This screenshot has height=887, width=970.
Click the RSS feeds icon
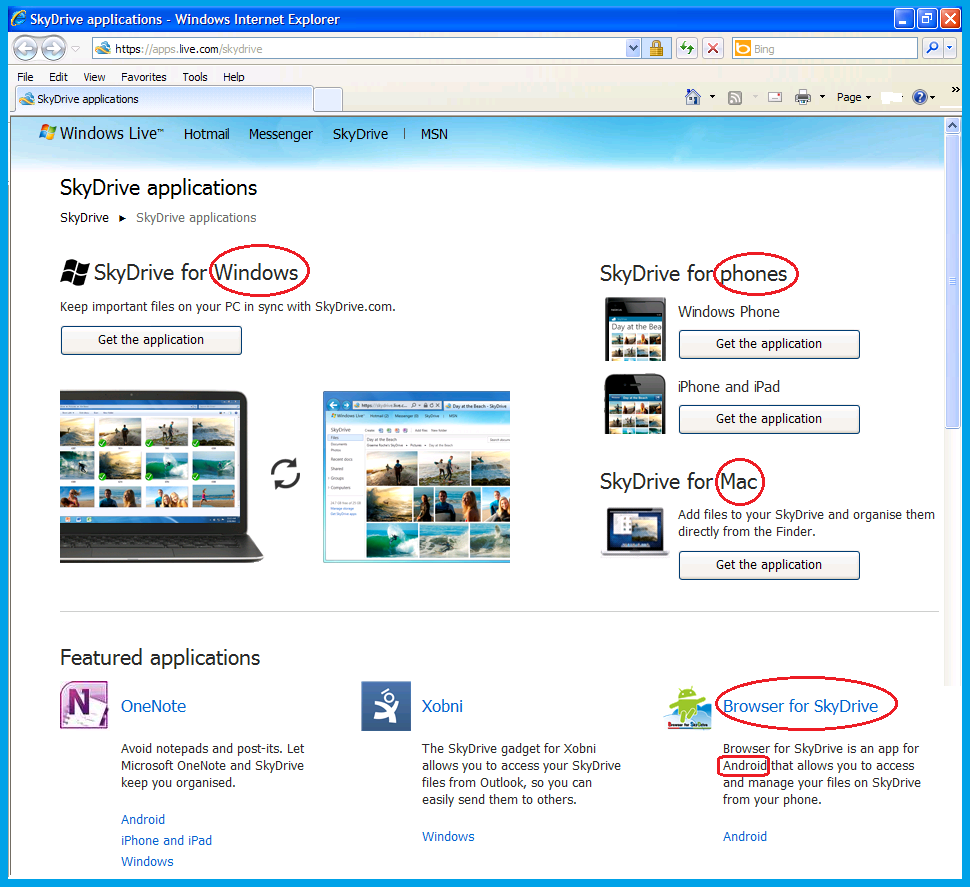point(735,98)
